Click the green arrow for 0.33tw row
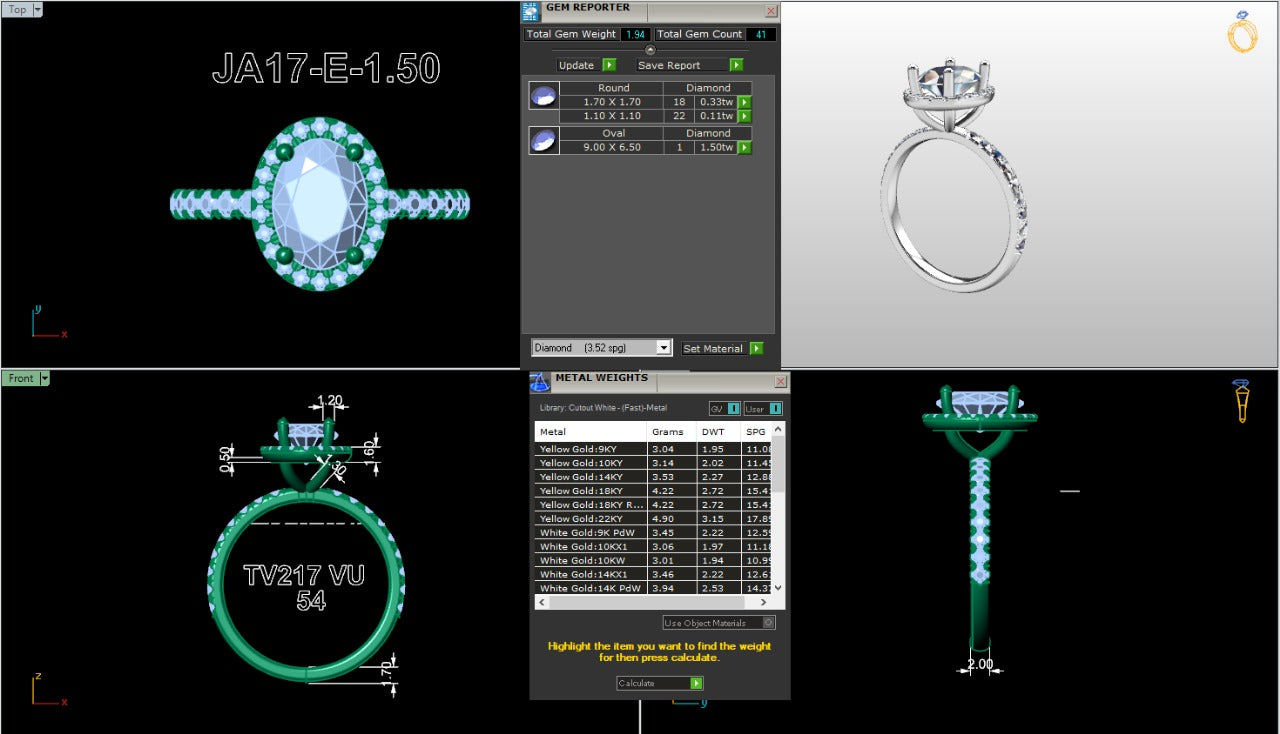This screenshot has height=734, width=1280. [x=744, y=102]
